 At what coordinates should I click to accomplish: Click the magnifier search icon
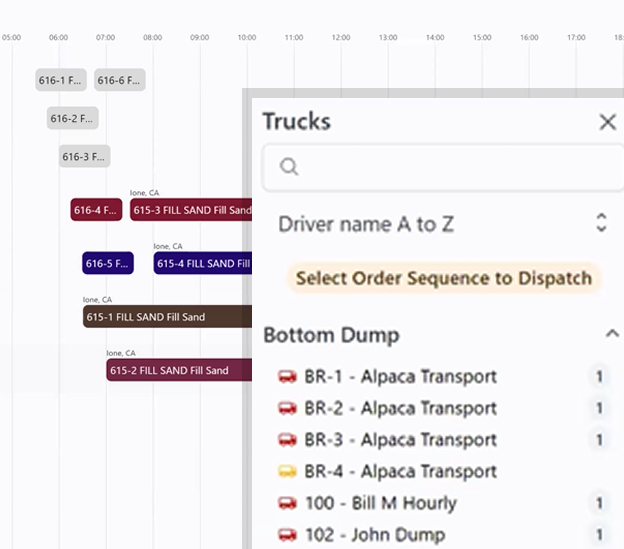tap(289, 166)
